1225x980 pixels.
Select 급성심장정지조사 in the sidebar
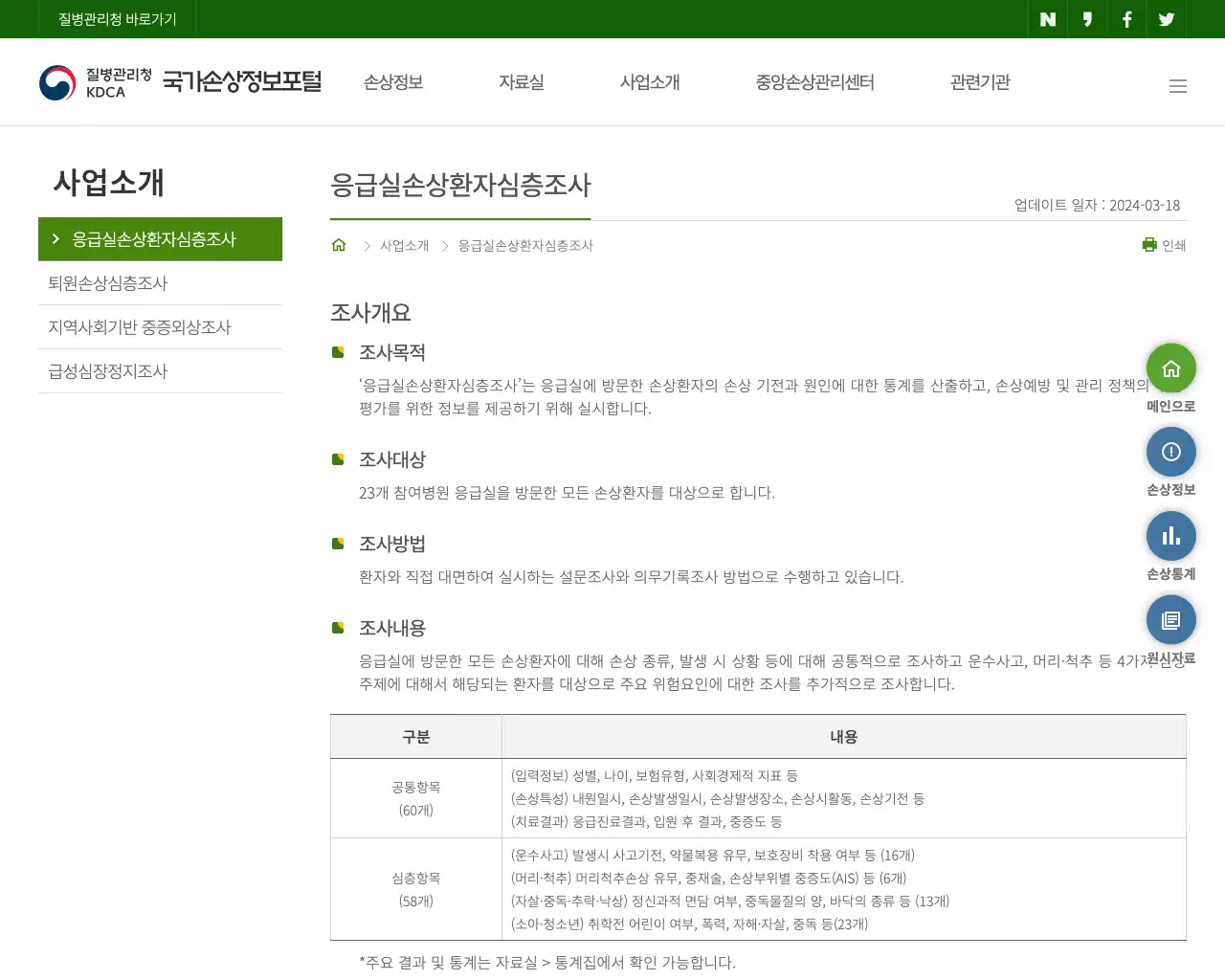[x=160, y=371]
